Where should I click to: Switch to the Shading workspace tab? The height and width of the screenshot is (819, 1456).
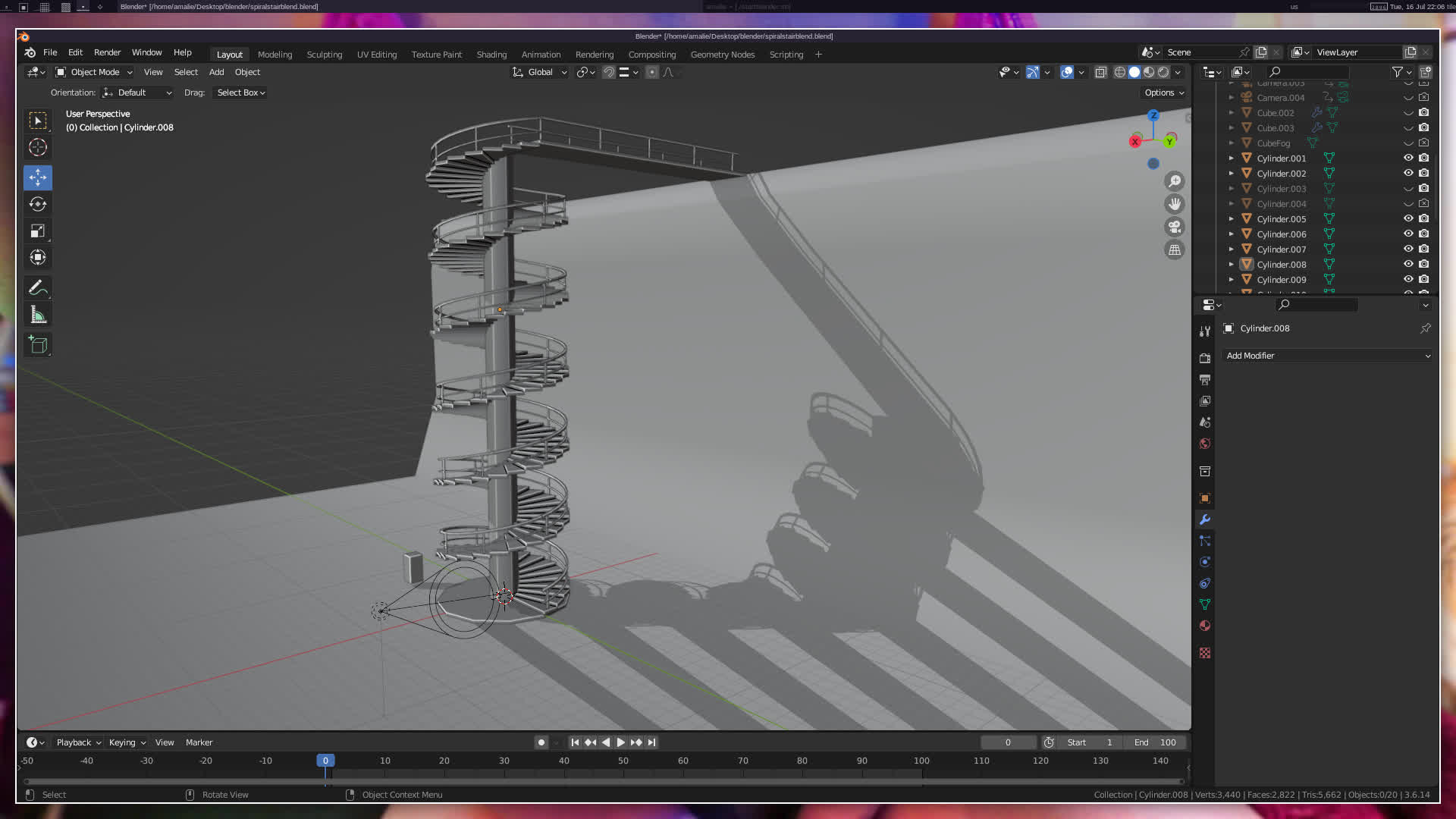[491, 55]
